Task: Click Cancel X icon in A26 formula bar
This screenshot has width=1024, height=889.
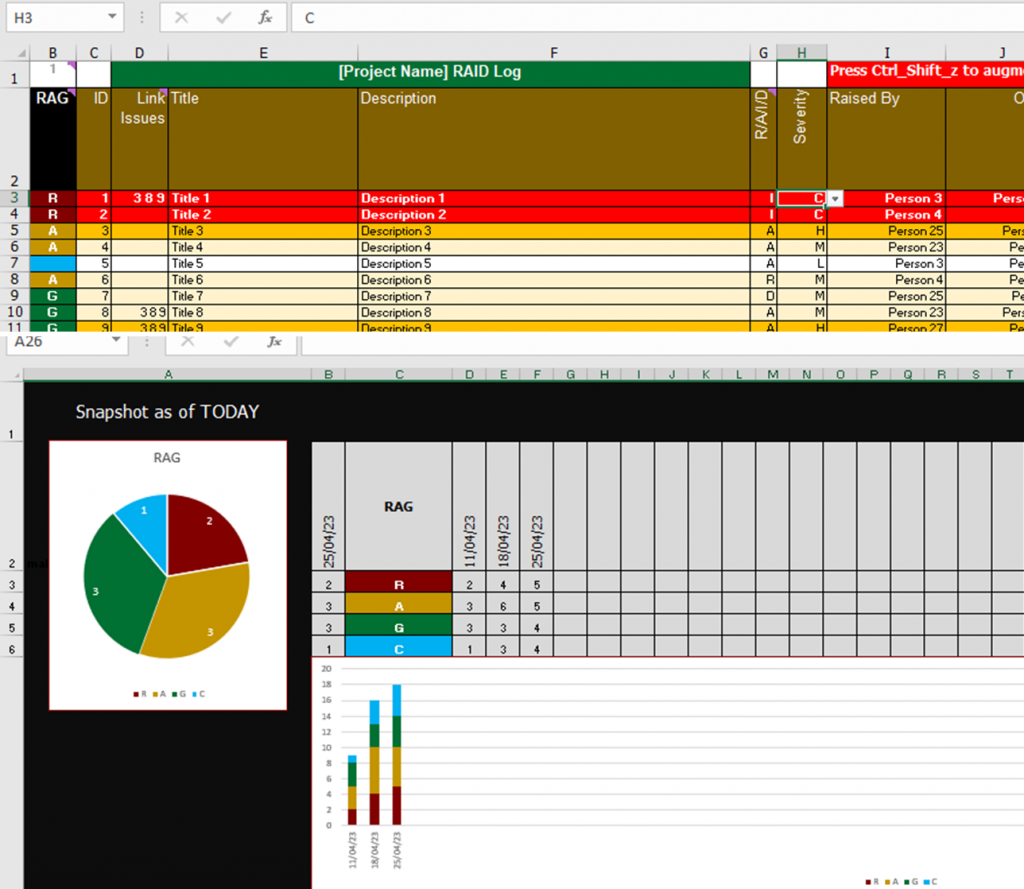Action: point(187,341)
